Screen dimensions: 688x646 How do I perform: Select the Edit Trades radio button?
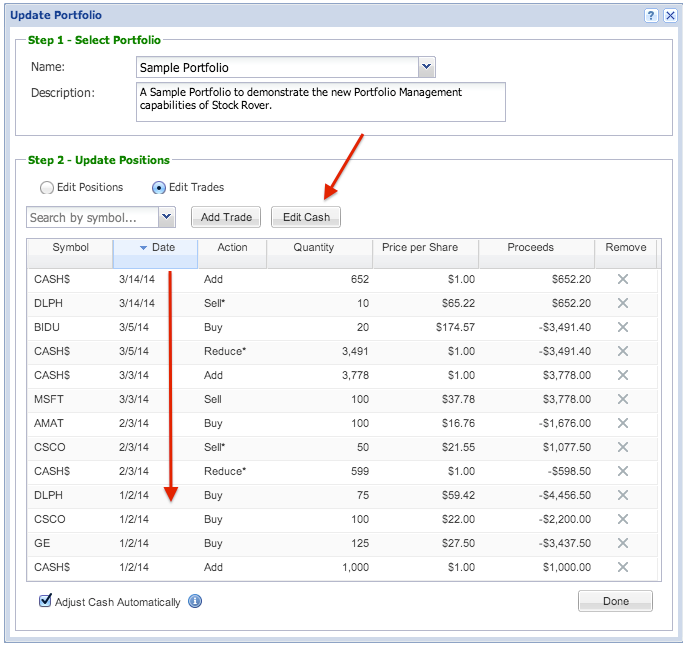[158, 188]
